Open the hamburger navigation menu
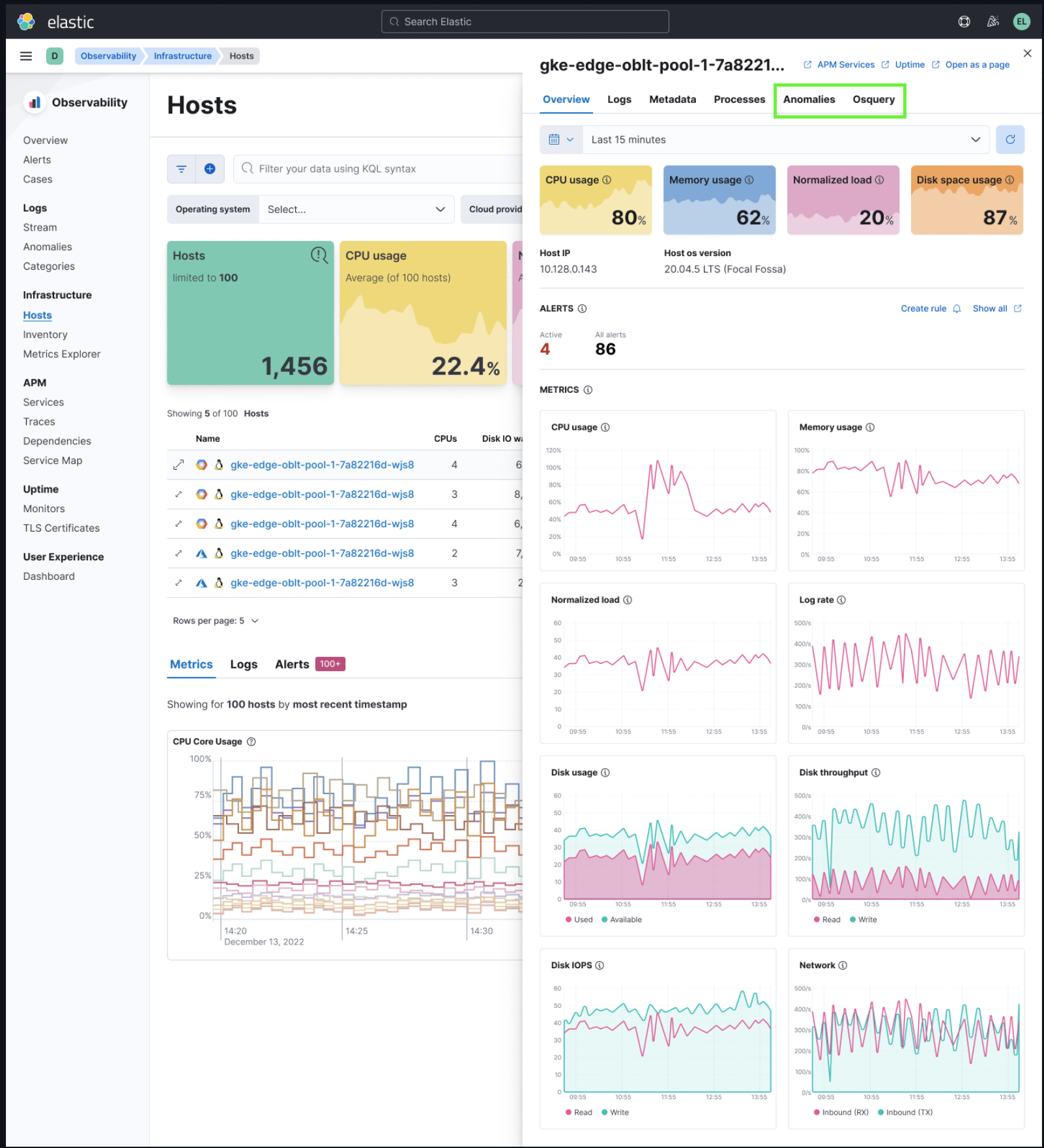The image size is (1044, 1148). coord(25,55)
